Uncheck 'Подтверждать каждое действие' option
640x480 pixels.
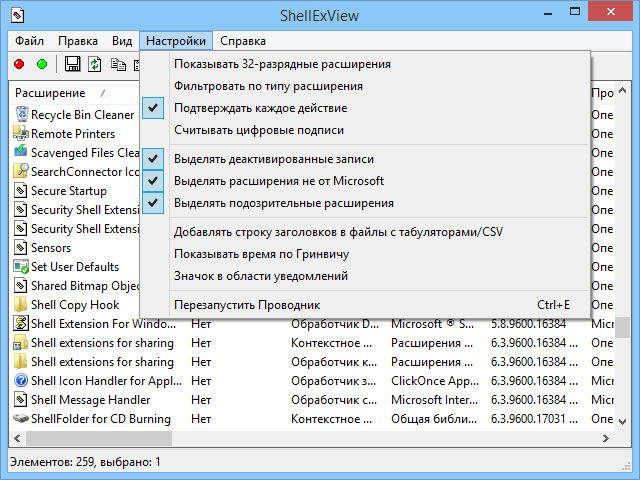click(x=365, y=108)
